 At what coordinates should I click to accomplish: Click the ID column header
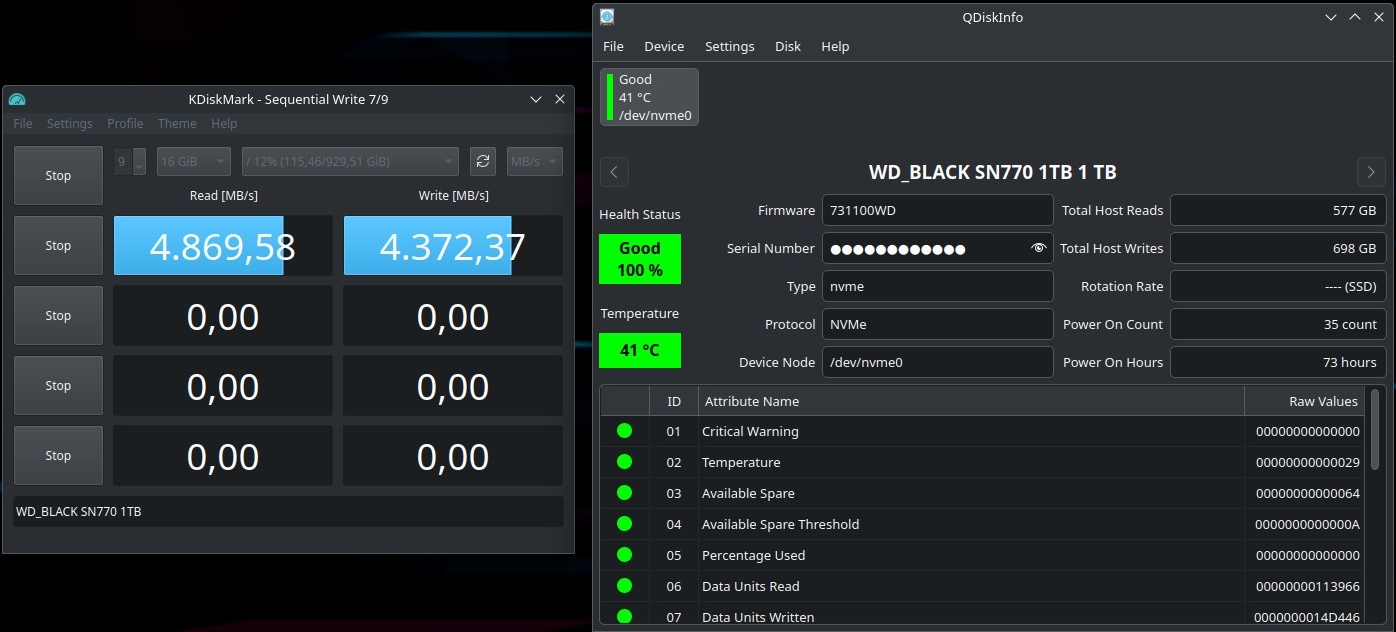[674, 401]
